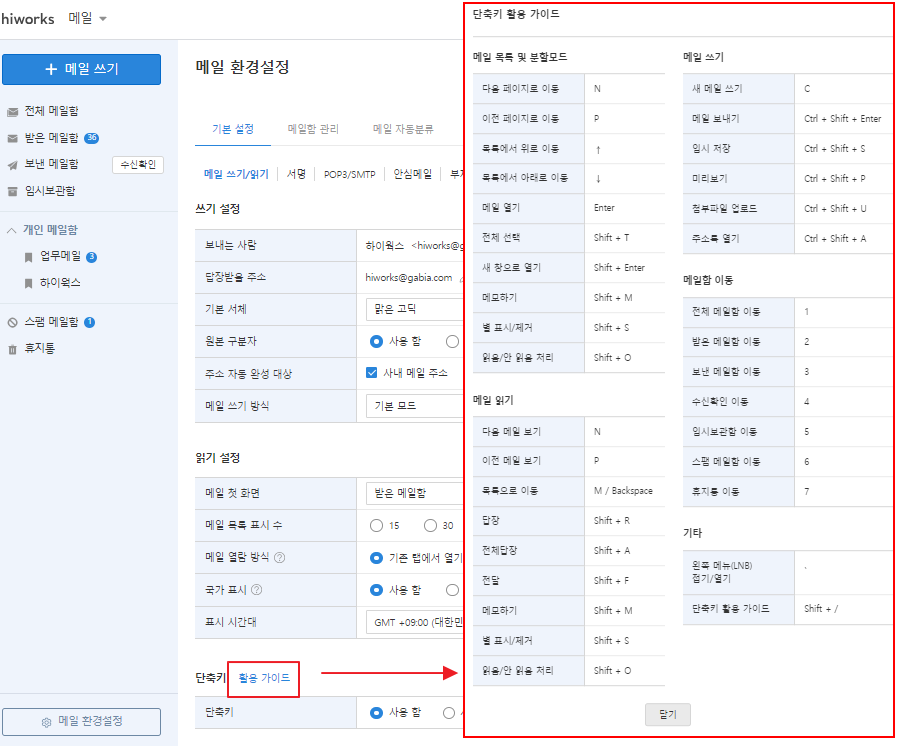Screen dimensions: 906x746
Task: Click the 받은 메일함 inbox envelope icon
Action: [13, 138]
